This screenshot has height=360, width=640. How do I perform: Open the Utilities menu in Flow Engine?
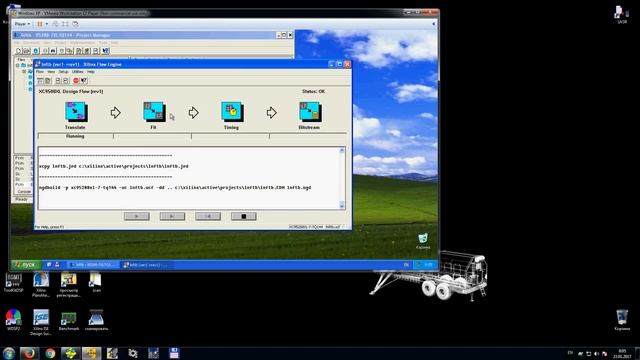click(78, 72)
